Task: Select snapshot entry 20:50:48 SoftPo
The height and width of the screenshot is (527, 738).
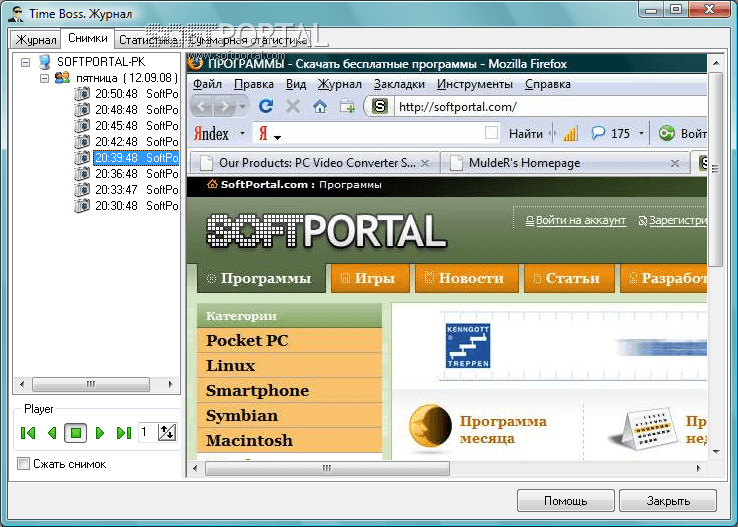Action: click(136, 94)
